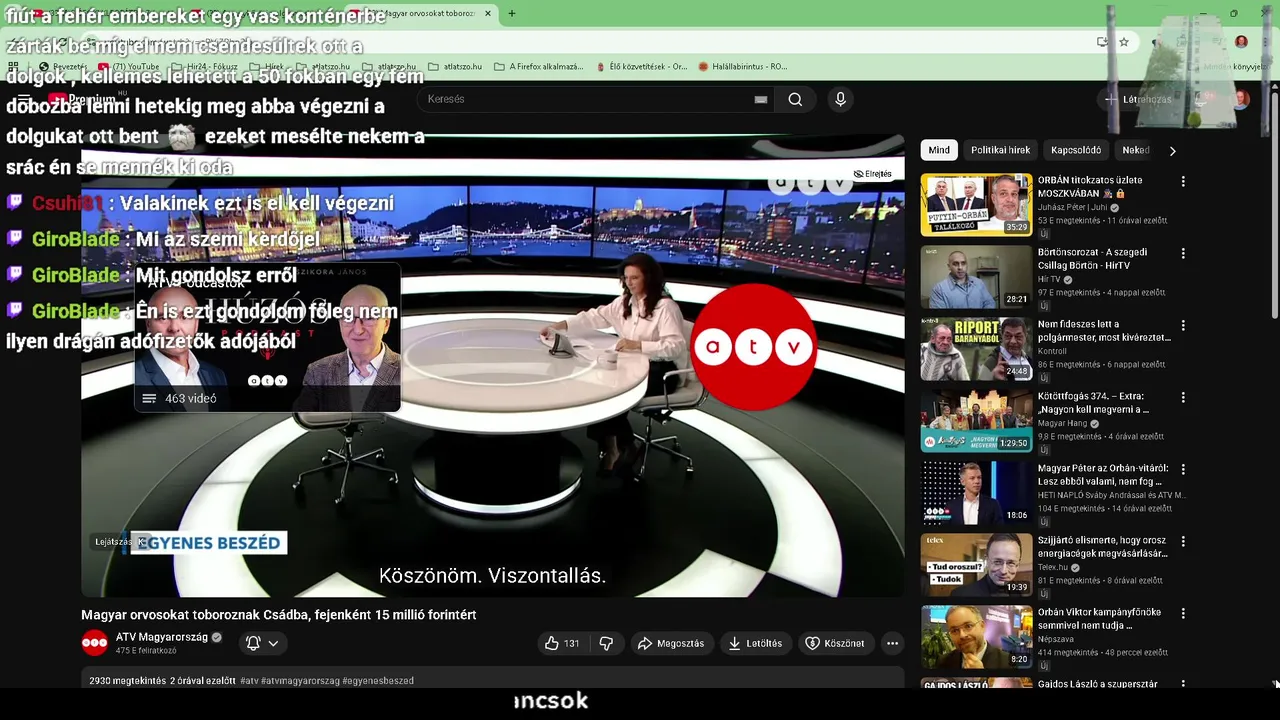The height and width of the screenshot is (720, 1280).
Task: Start voice search with the microphone
Action: pyautogui.click(x=840, y=99)
